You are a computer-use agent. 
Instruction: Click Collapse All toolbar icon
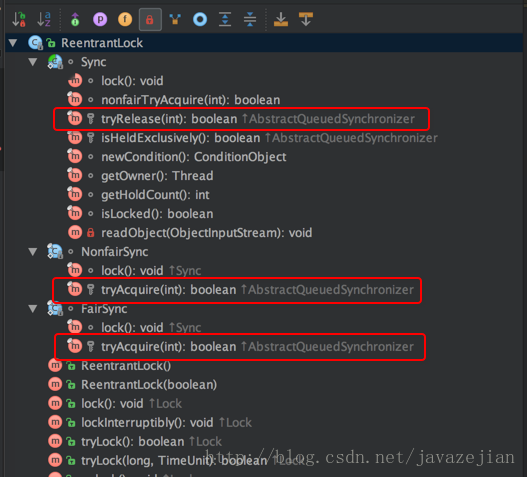(250, 19)
